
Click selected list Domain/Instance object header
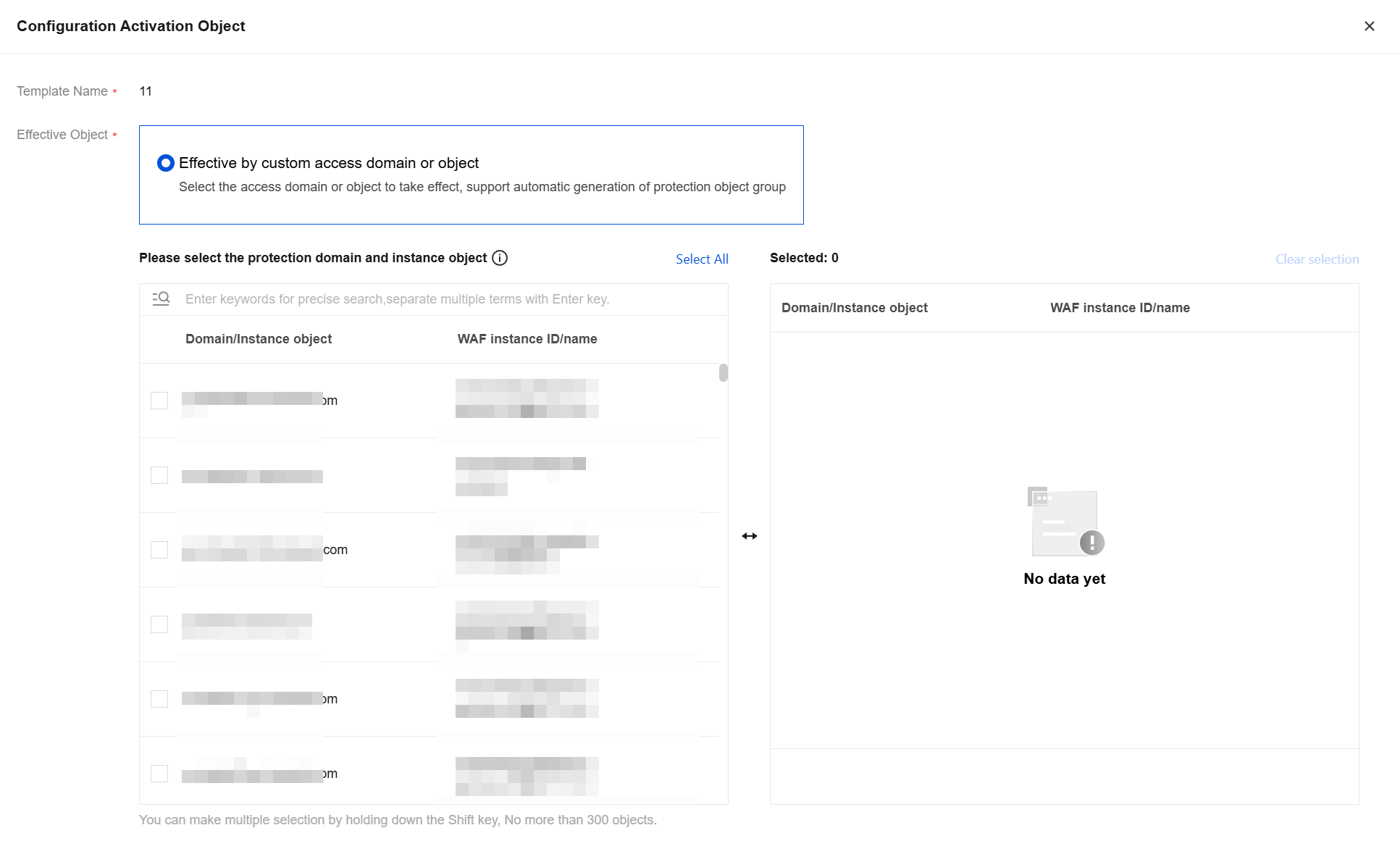[855, 308]
